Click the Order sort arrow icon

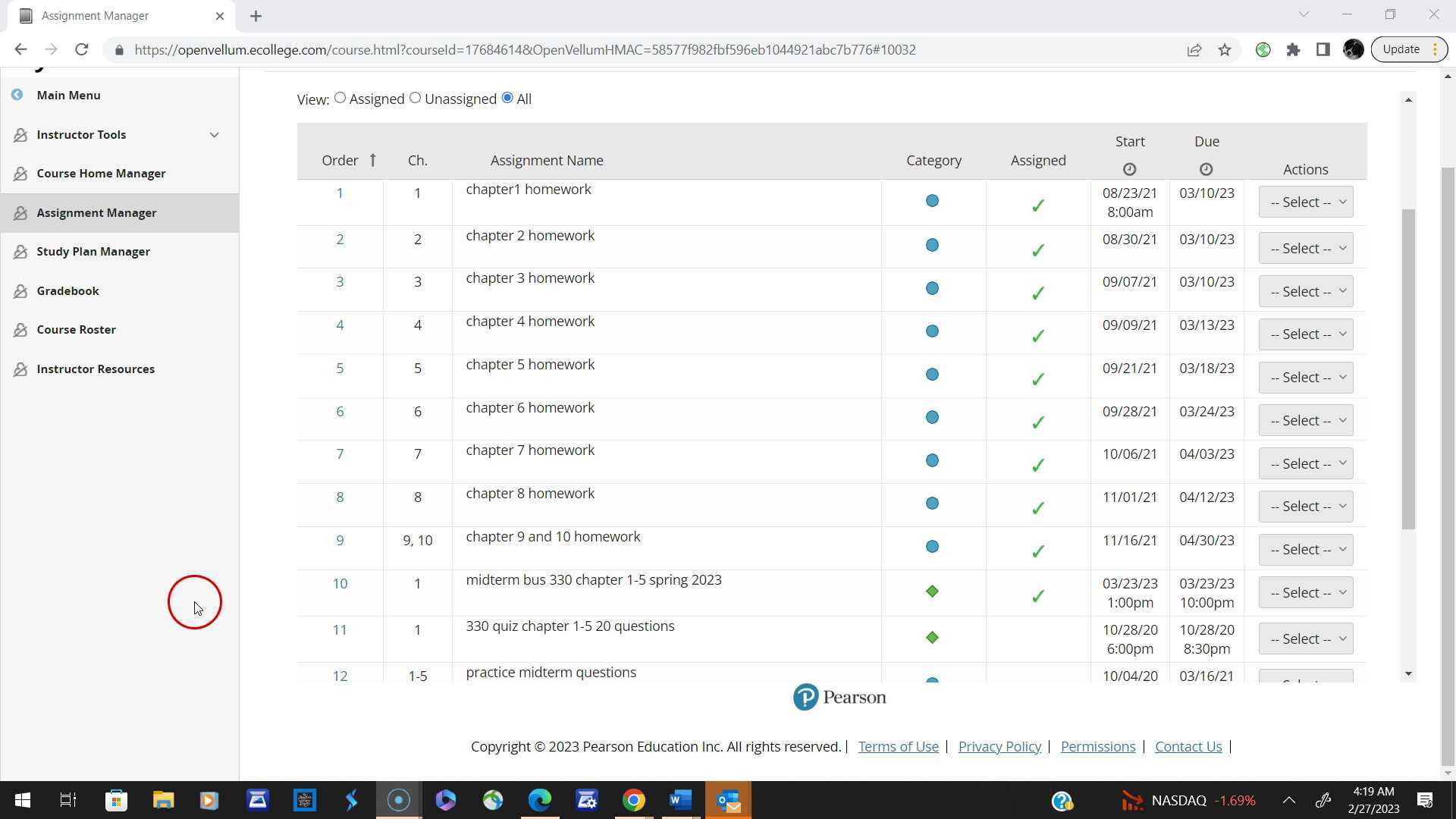372,160
